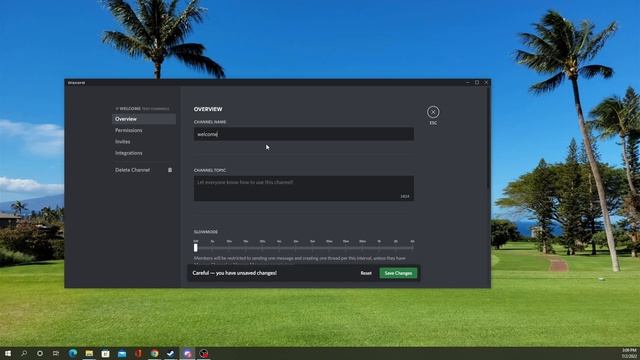
Task: Switch to the Permissions tab
Action: [x=144, y=130]
